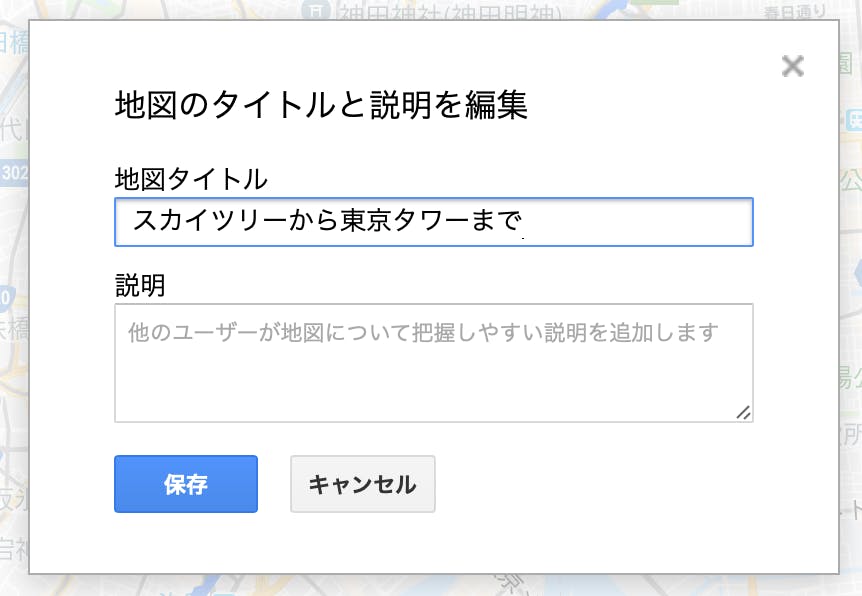Click the キャンセル cancel button
Image resolution: width=862 pixels, height=596 pixels.
tap(363, 484)
